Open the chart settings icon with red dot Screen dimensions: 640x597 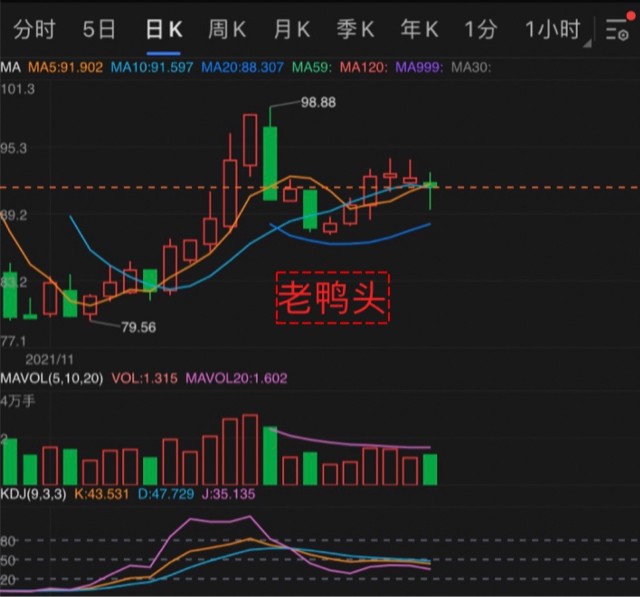tap(616, 30)
